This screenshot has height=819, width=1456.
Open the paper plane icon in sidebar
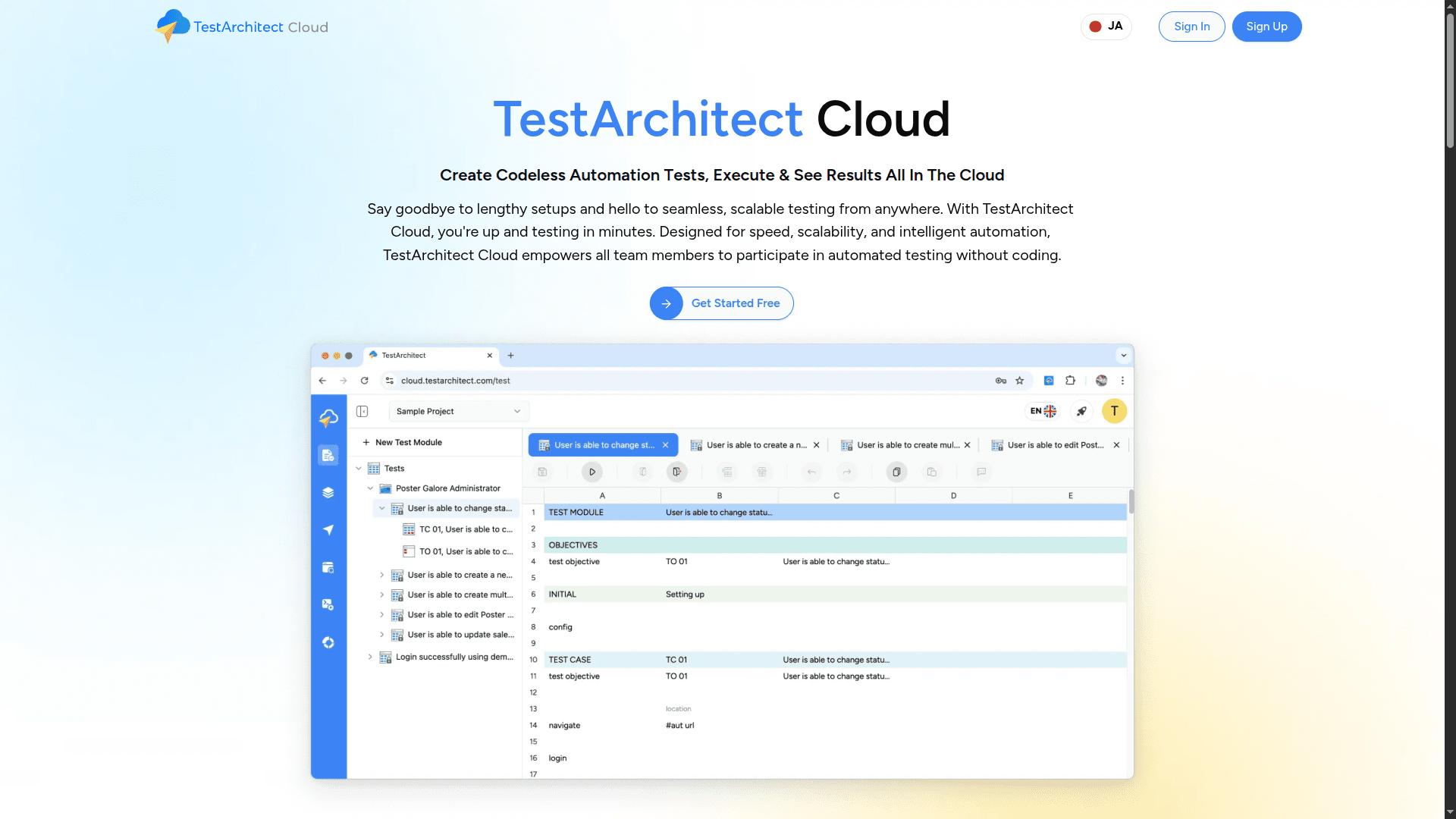328,529
